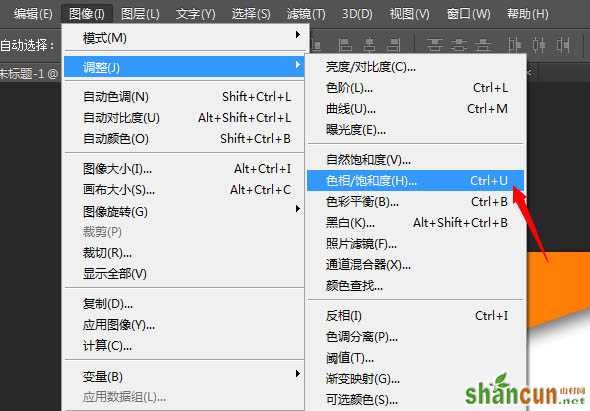Expand the 图像旋转(G) submenu
The image size is (590, 411).
(184, 212)
